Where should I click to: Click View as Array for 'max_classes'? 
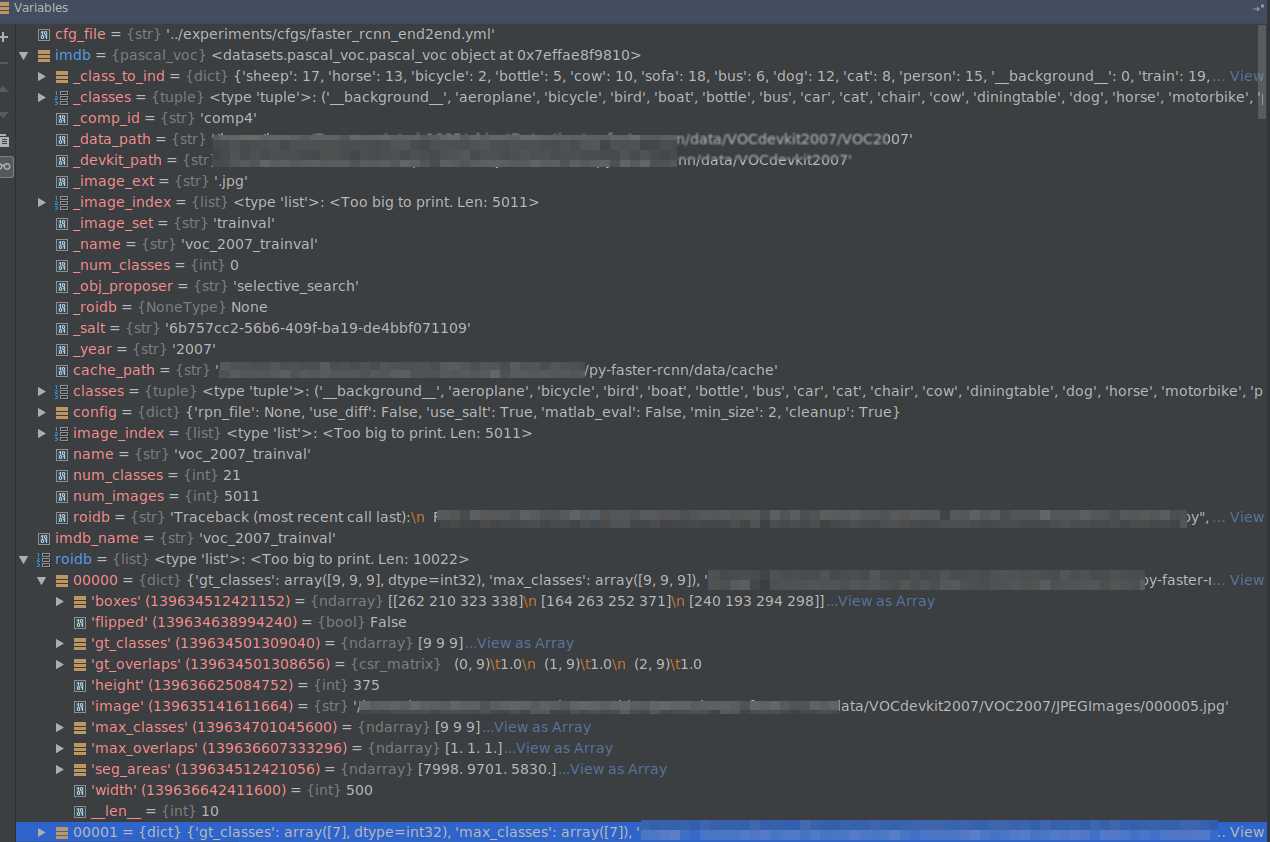pos(542,727)
